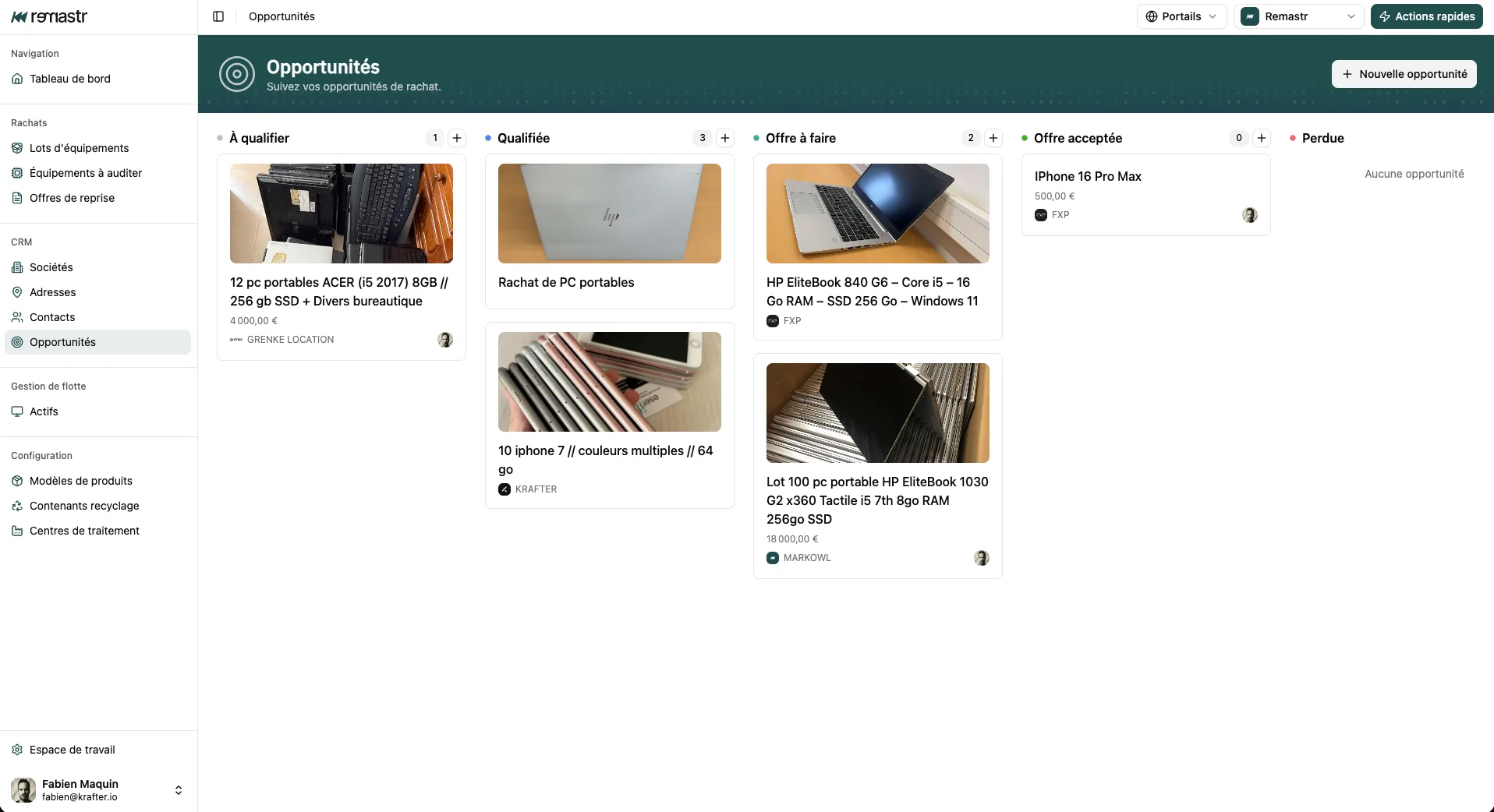
Task: Add opportunity to the "À qualifier" column
Action: [x=457, y=138]
